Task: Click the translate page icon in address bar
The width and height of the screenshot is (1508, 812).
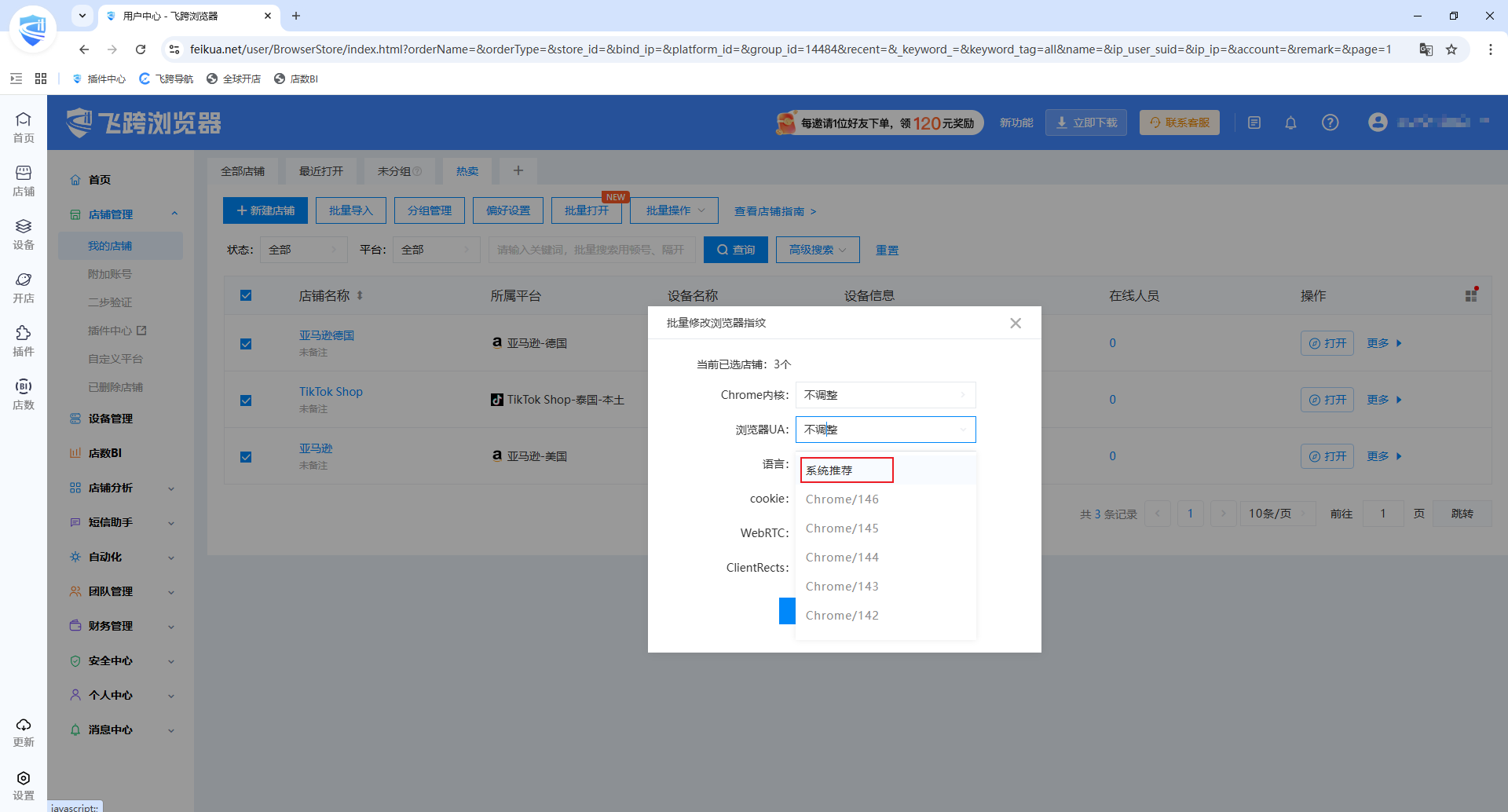Action: tap(1426, 49)
